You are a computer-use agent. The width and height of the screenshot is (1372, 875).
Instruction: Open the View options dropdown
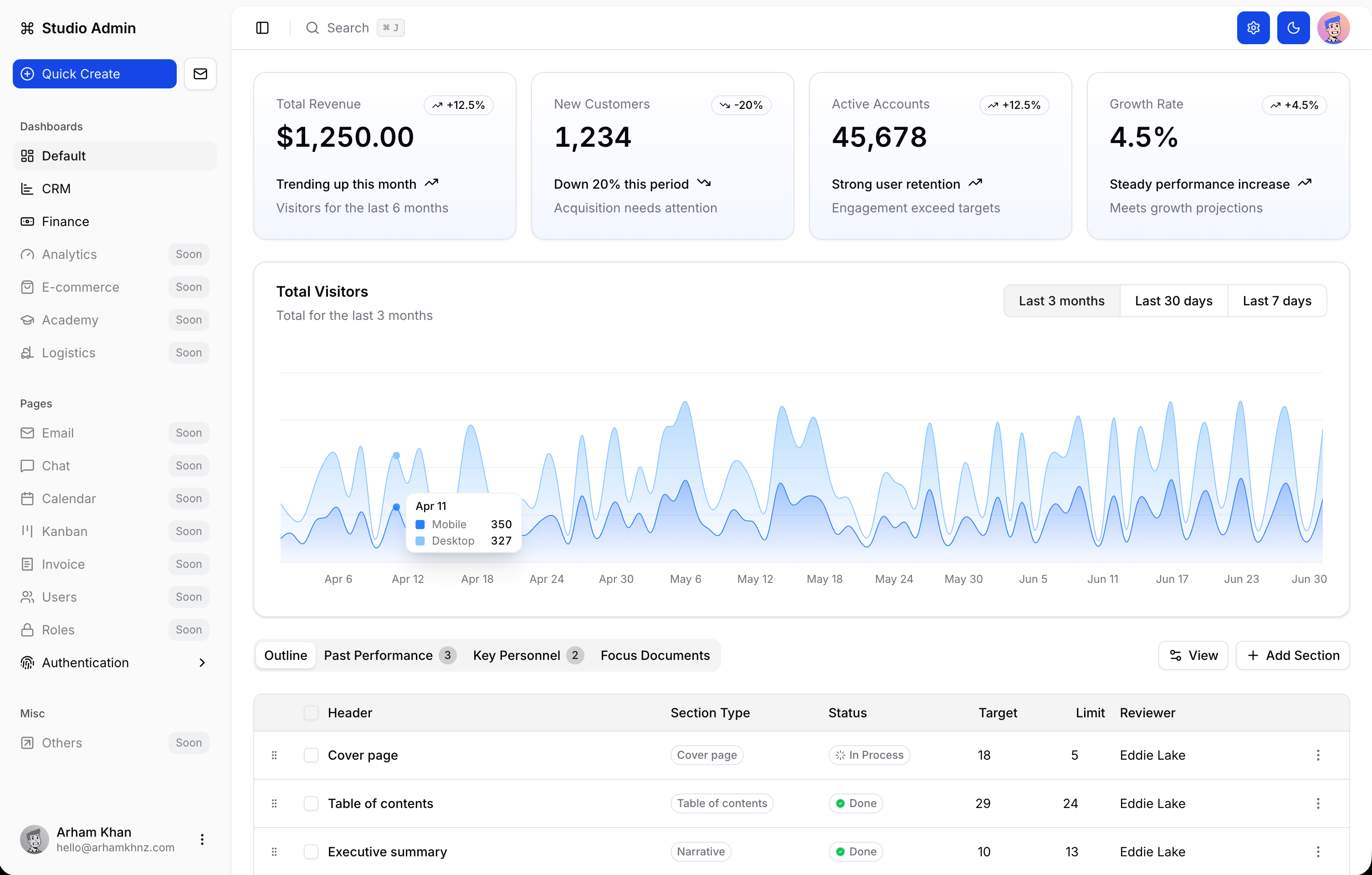(1193, 655)
